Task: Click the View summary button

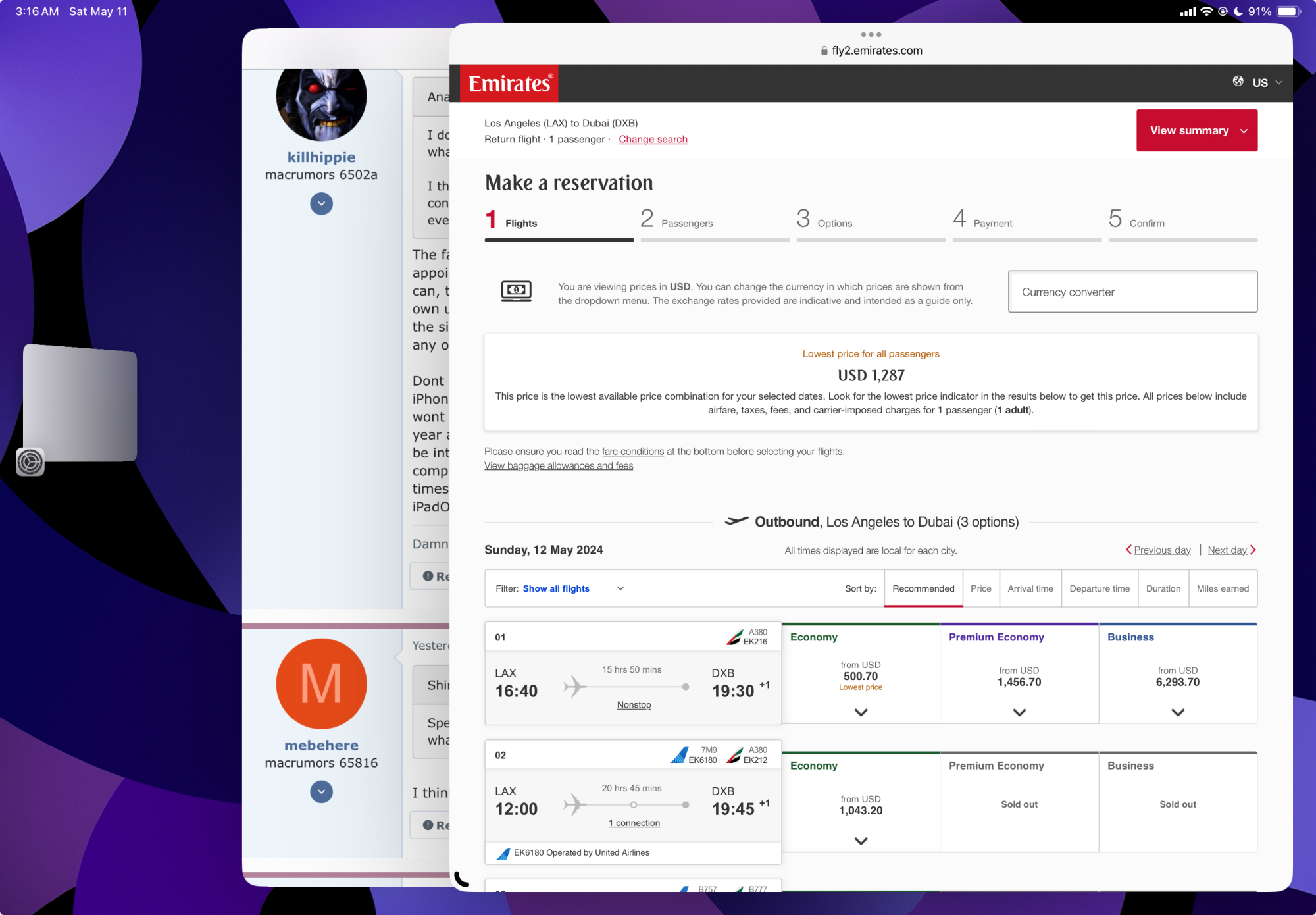Action: [x=1196, y=130]
